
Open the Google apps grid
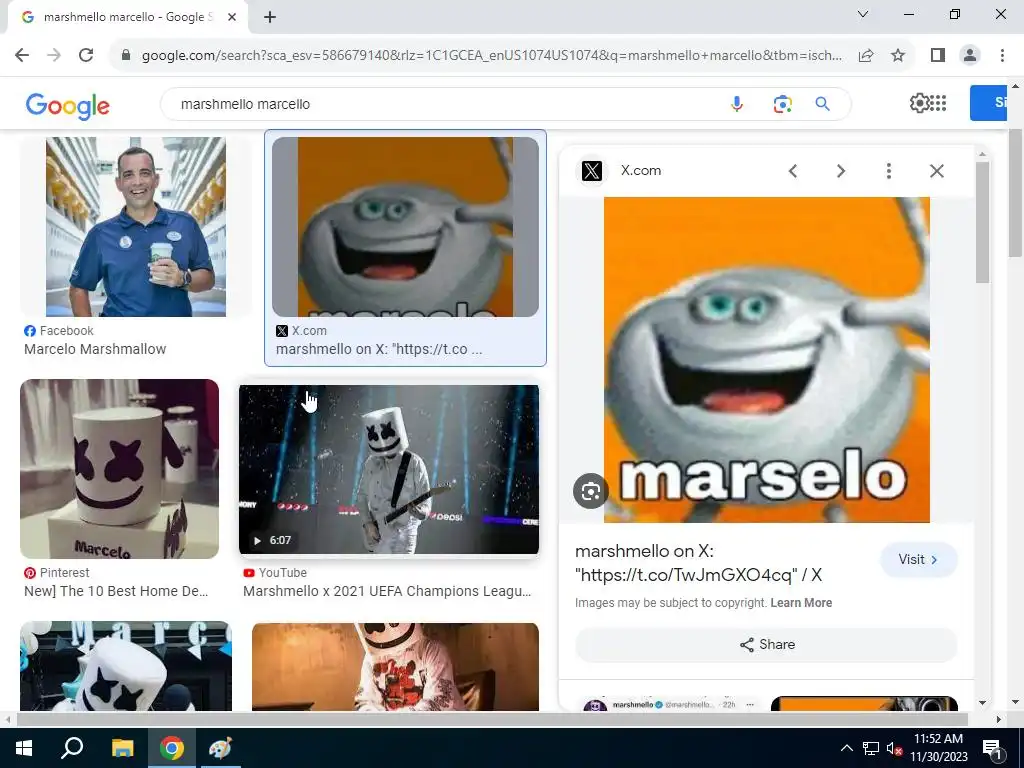pos(938,103)
